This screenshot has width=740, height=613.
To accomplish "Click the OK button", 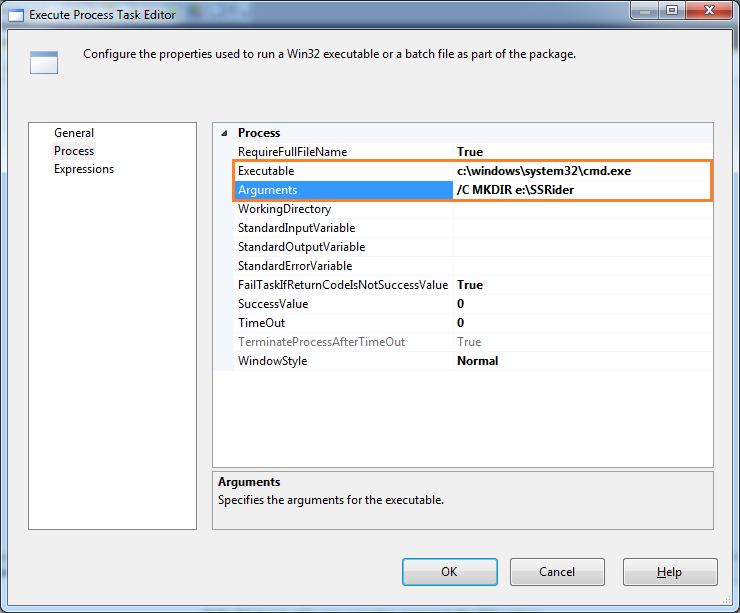I will [x=449, y=572].
